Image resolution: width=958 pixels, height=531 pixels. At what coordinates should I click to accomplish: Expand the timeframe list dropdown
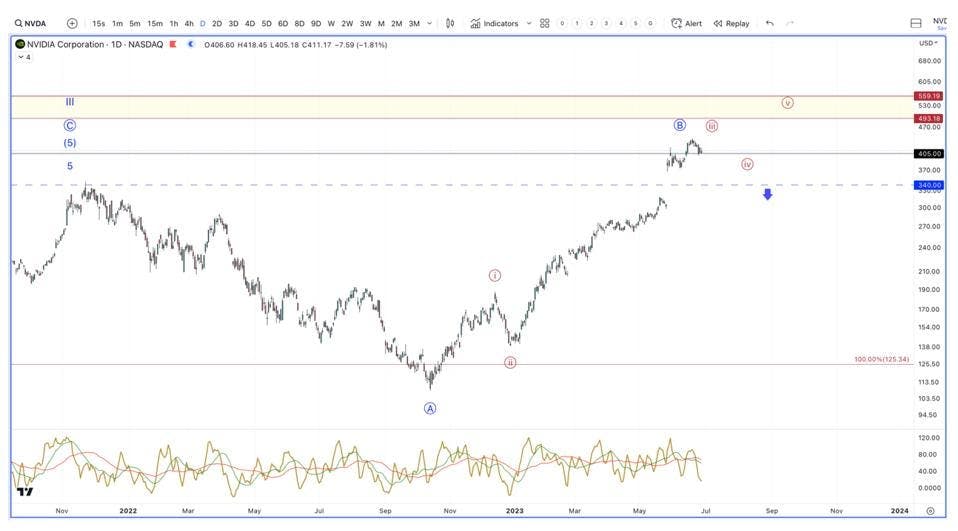(430, 23)
